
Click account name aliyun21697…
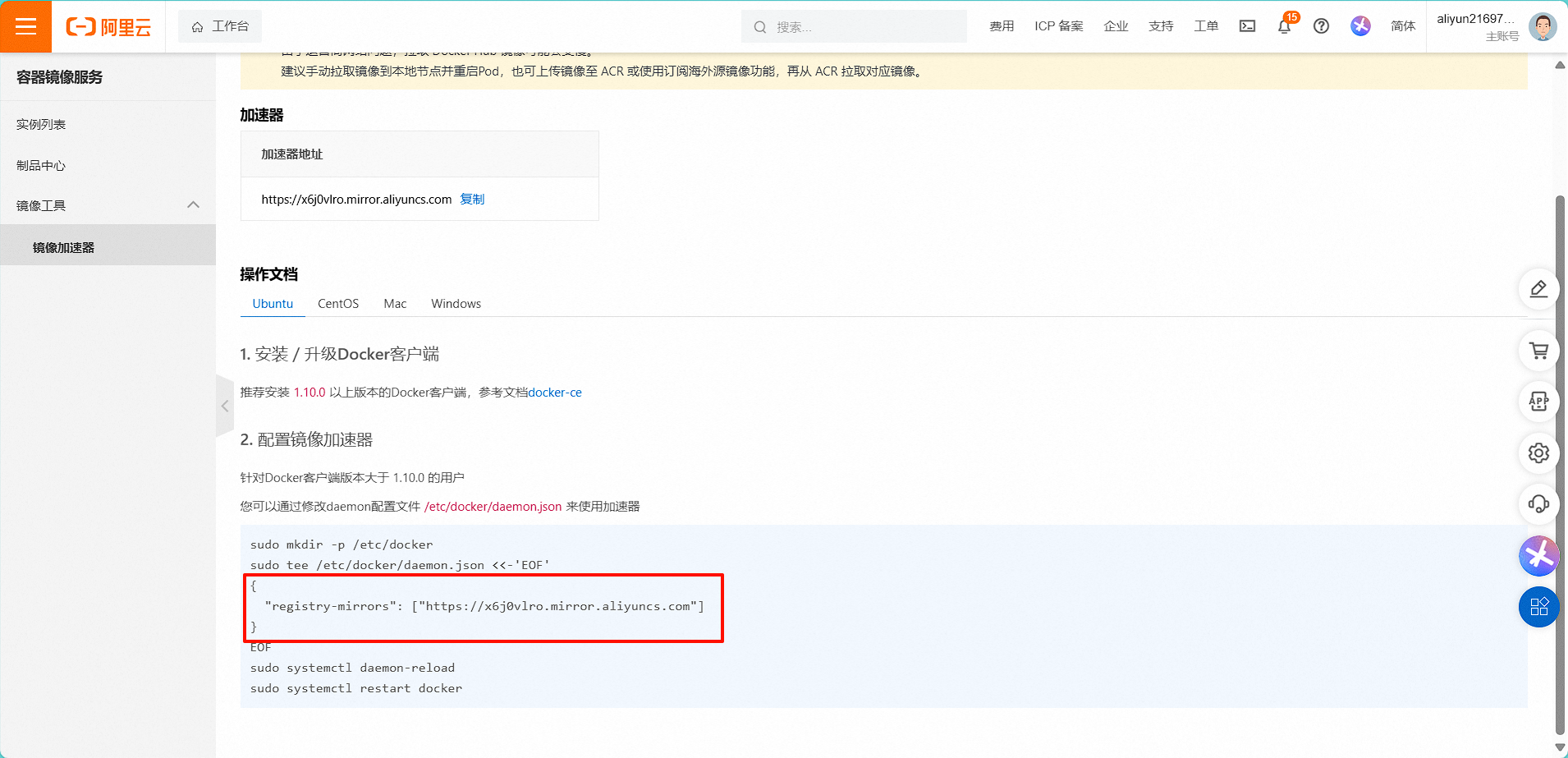[x=1475, y=19]
